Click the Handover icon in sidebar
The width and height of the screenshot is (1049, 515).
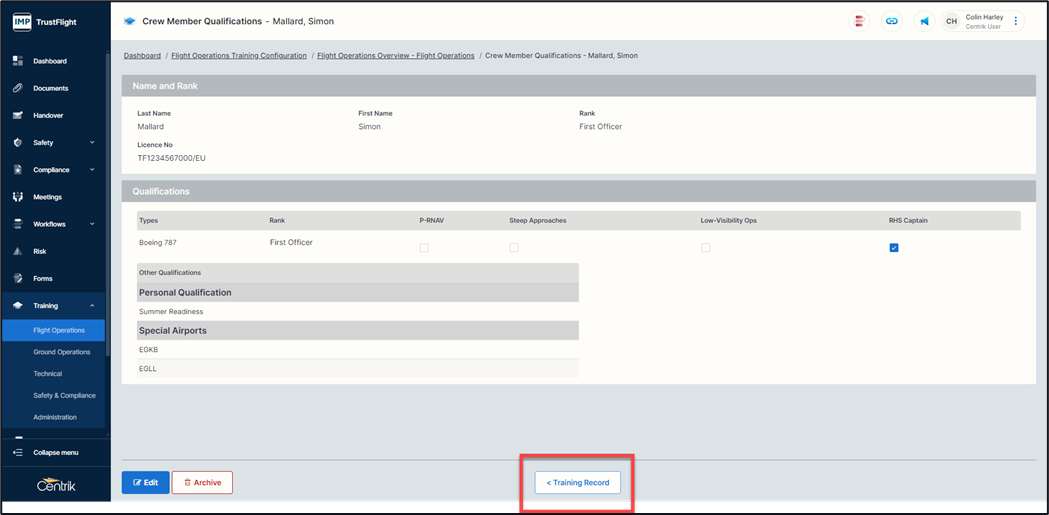[18, 115]
